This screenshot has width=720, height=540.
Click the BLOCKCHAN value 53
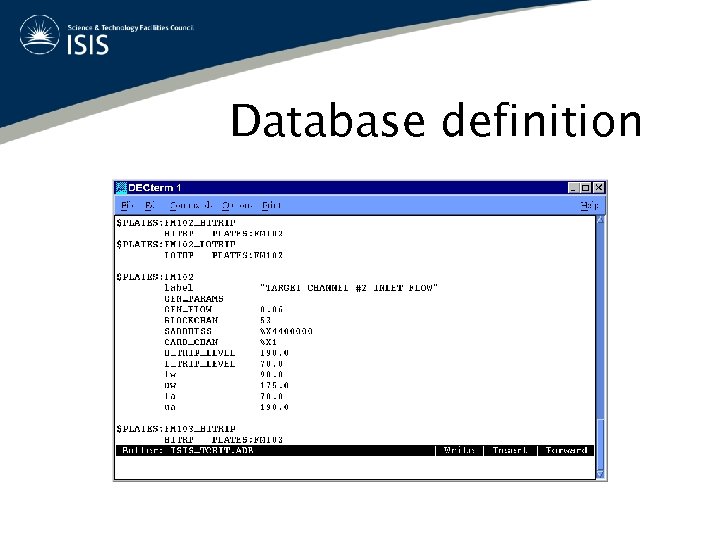tap(265, 321)
